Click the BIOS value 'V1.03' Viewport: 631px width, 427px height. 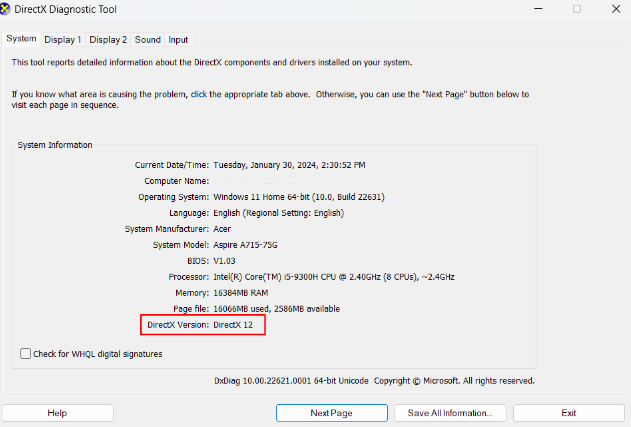tap(224, 261)
